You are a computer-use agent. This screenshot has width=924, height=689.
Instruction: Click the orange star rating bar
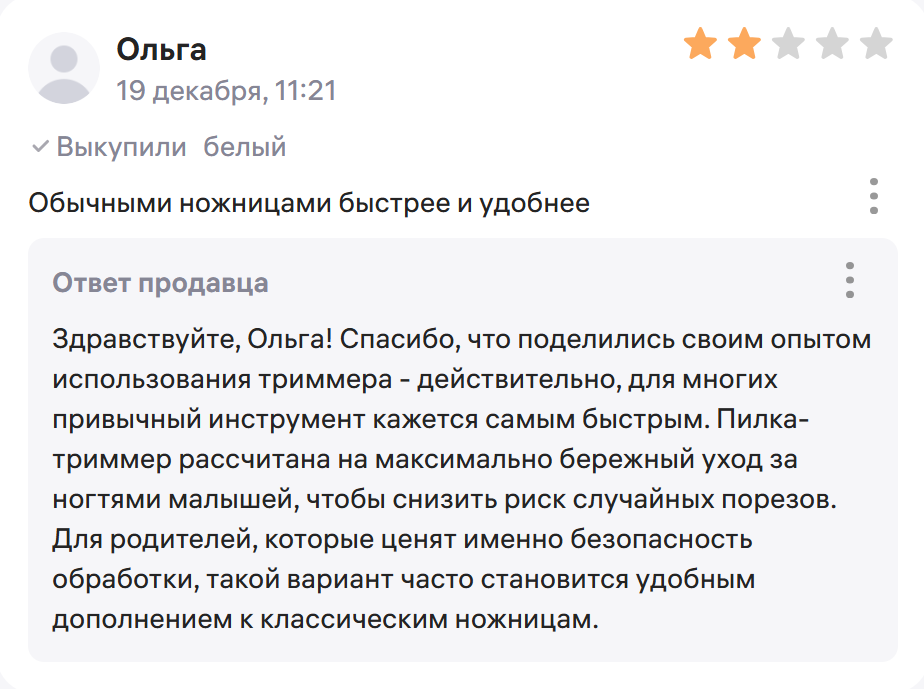tap(790, 43)
